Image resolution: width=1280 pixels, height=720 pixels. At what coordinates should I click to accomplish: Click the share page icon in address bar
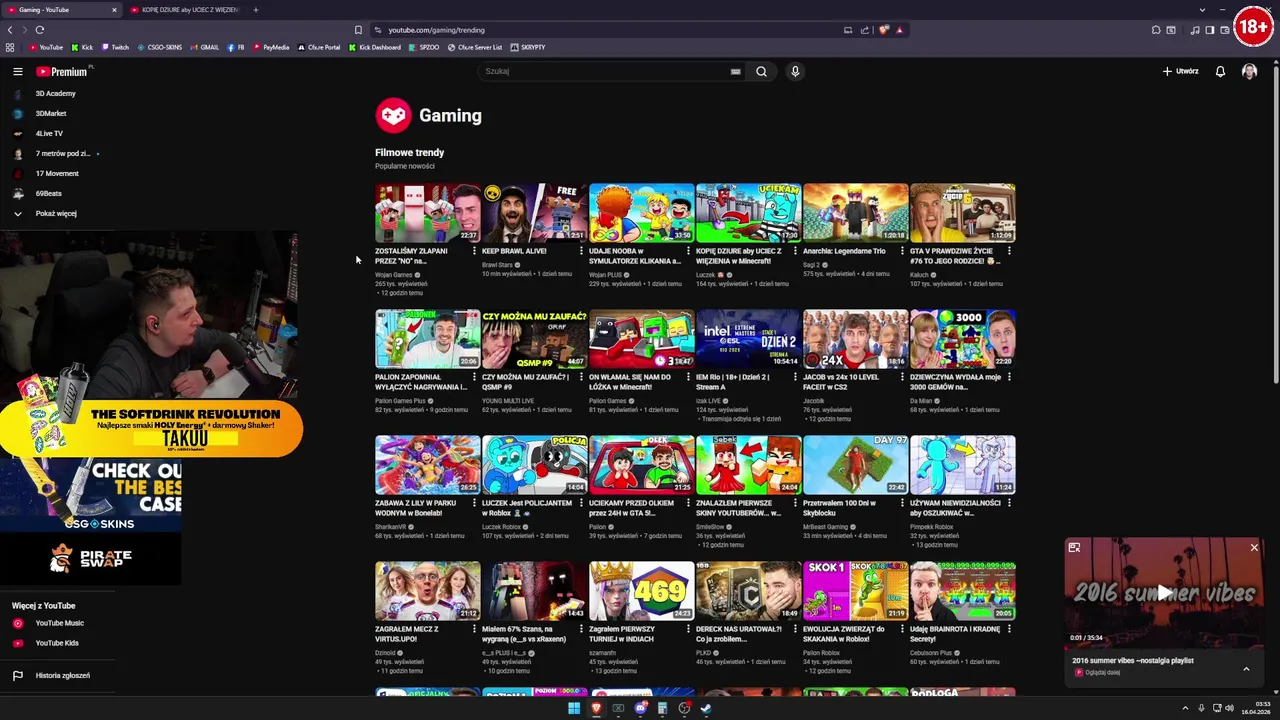(865, 30)
